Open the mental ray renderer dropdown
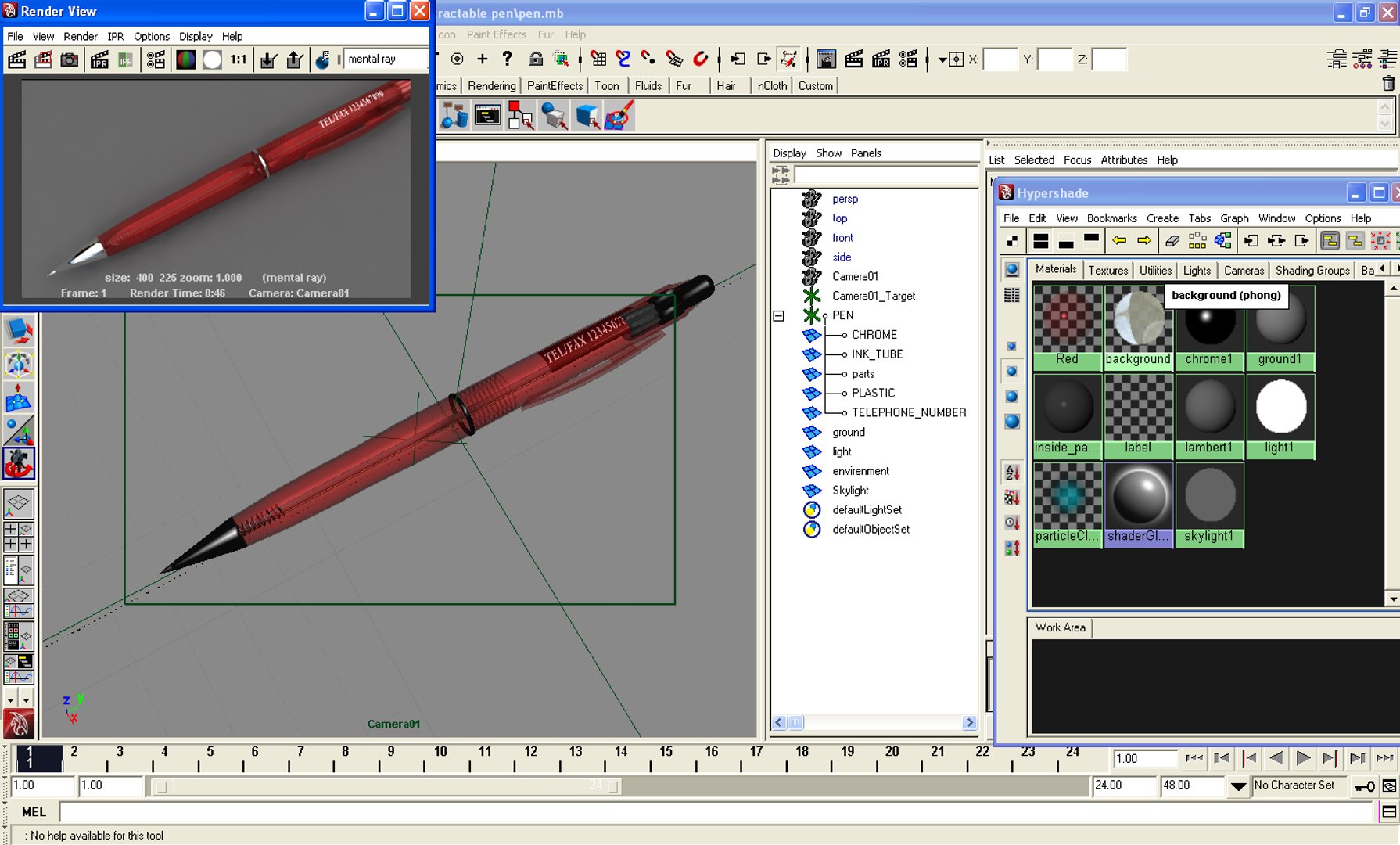Viewport: 1400px width, 845px height. (386, 59)
